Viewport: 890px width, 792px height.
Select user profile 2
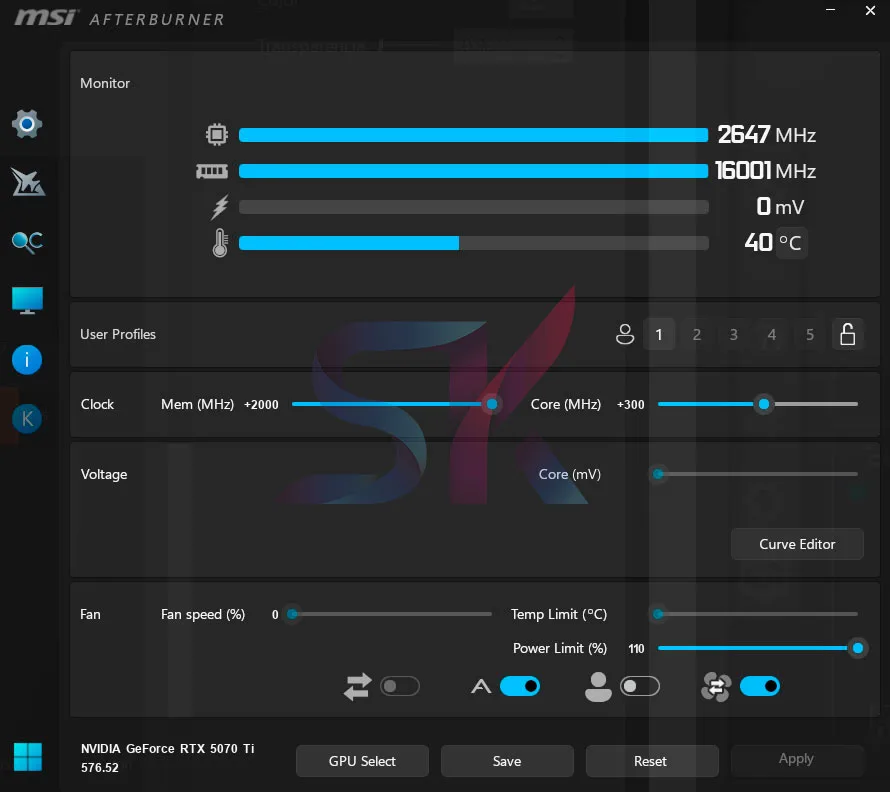point(696,334)
